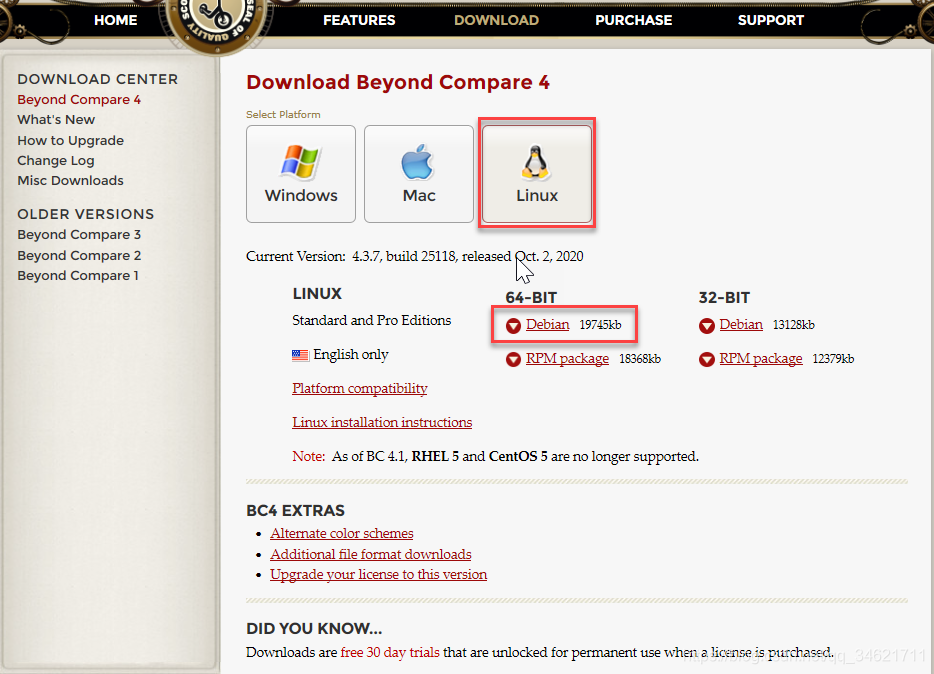This screenshot has width=934, height=674.
Task: Click the Current Version 4.3.7 text
Action: tap(415, 257)
